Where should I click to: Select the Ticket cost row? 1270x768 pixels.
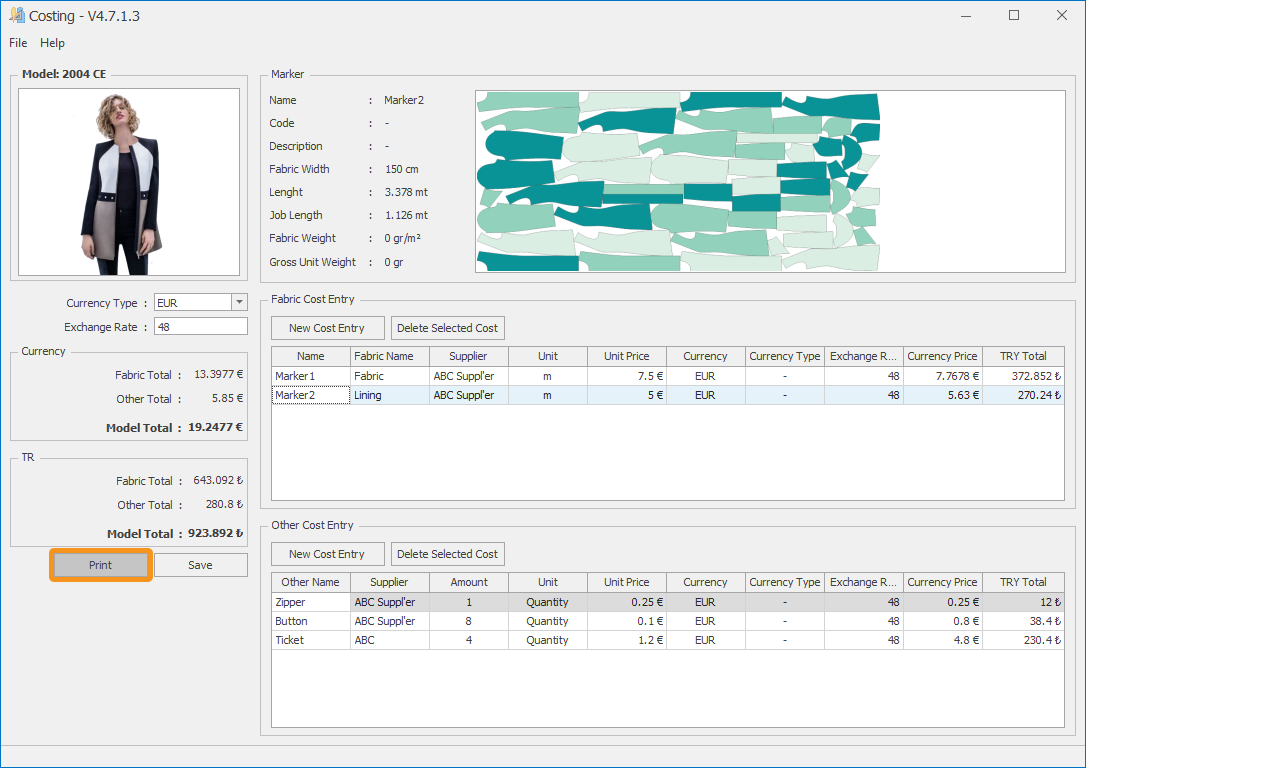pos(310,640)
